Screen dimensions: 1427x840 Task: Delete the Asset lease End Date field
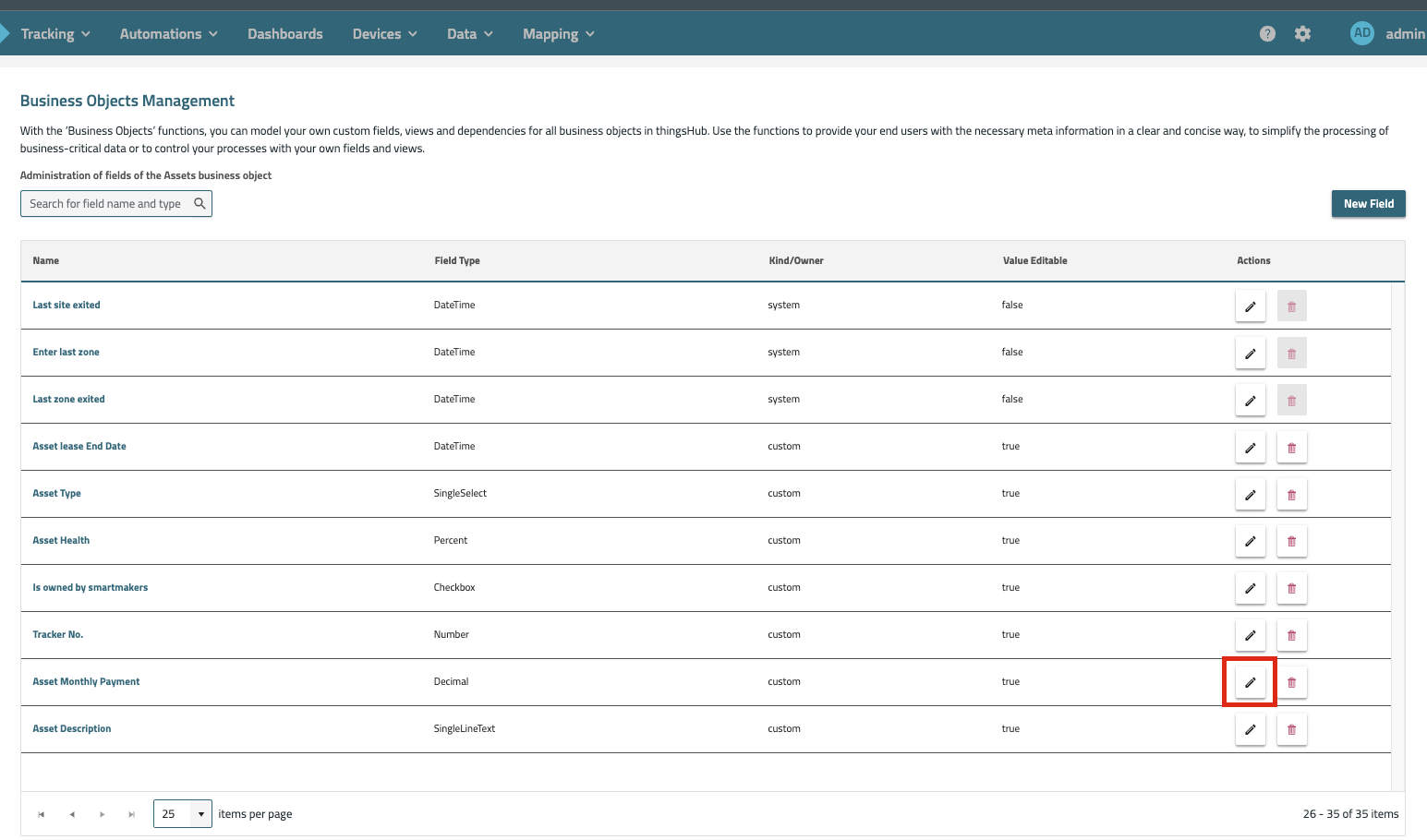pyautogui.click(x=1291, y=447)
